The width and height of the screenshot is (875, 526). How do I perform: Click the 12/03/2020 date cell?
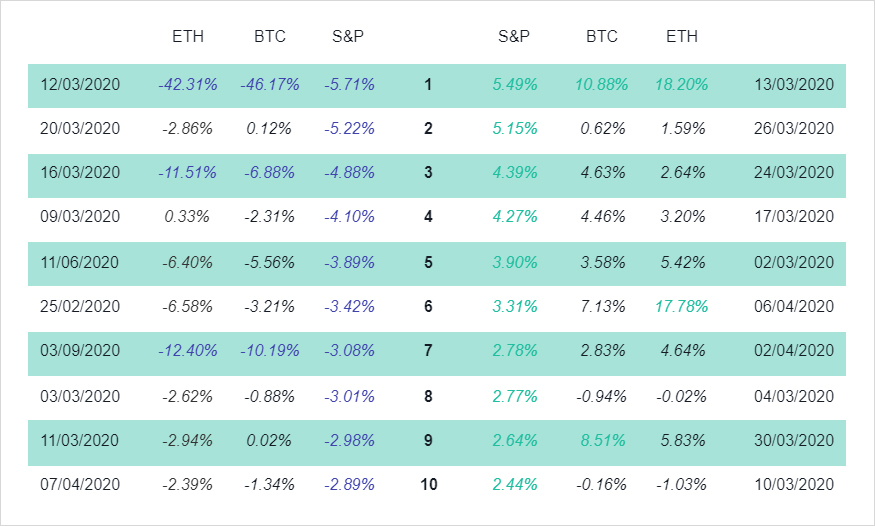(80, 85)
